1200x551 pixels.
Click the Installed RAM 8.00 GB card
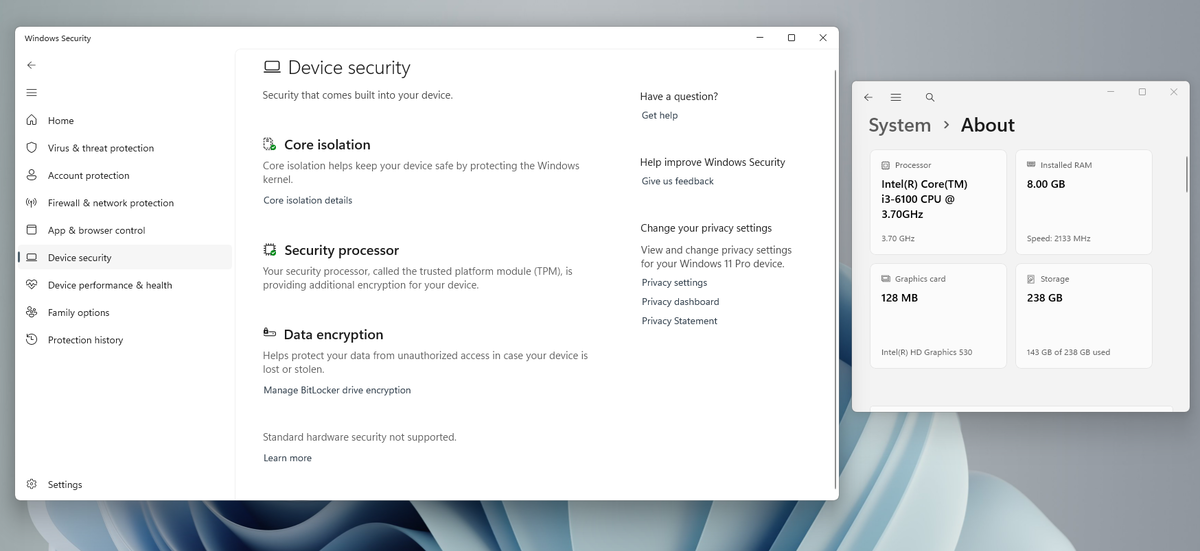[x=1084, y=203]
